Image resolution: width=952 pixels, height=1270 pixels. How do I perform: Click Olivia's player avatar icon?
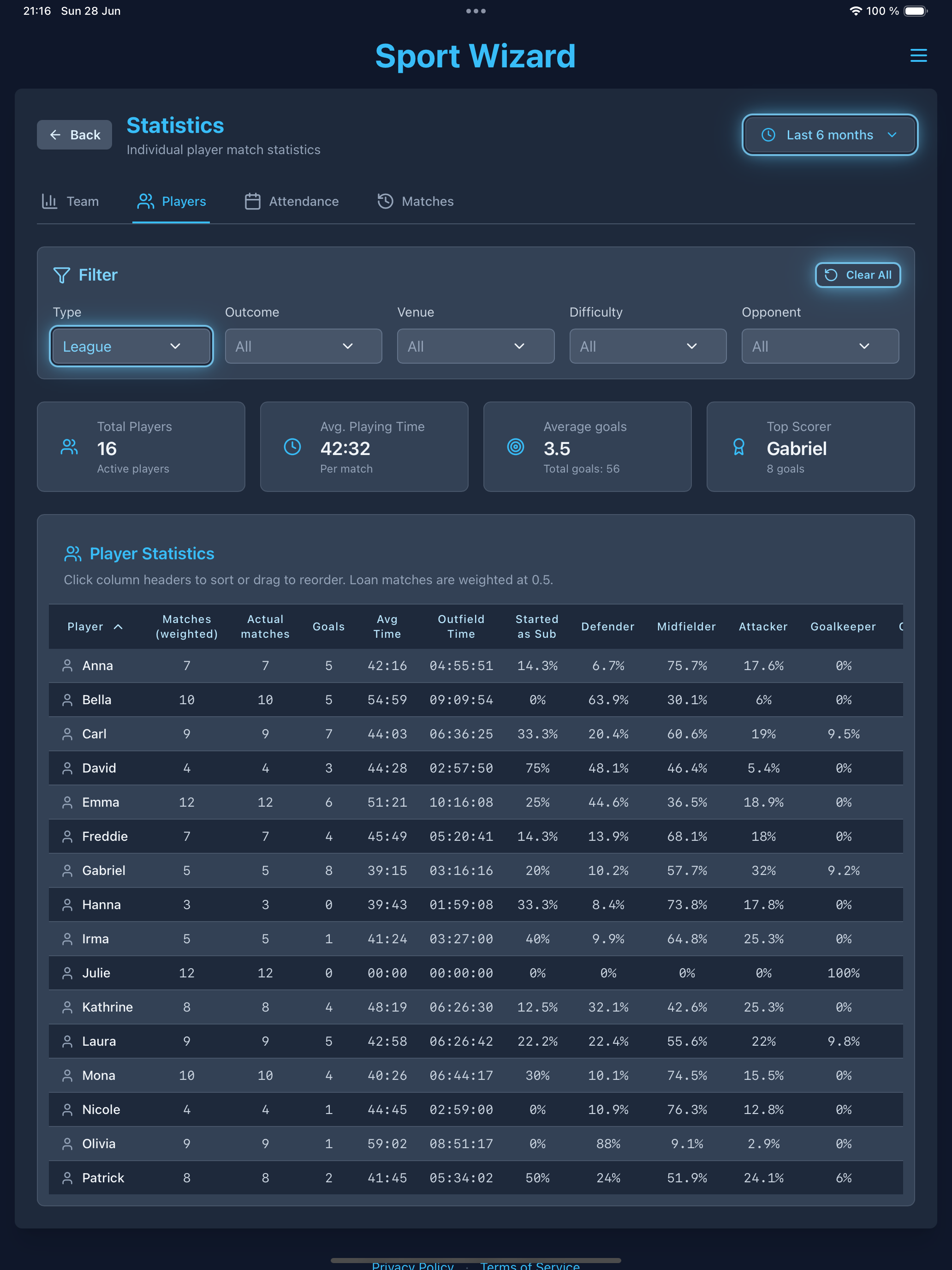67,1144
